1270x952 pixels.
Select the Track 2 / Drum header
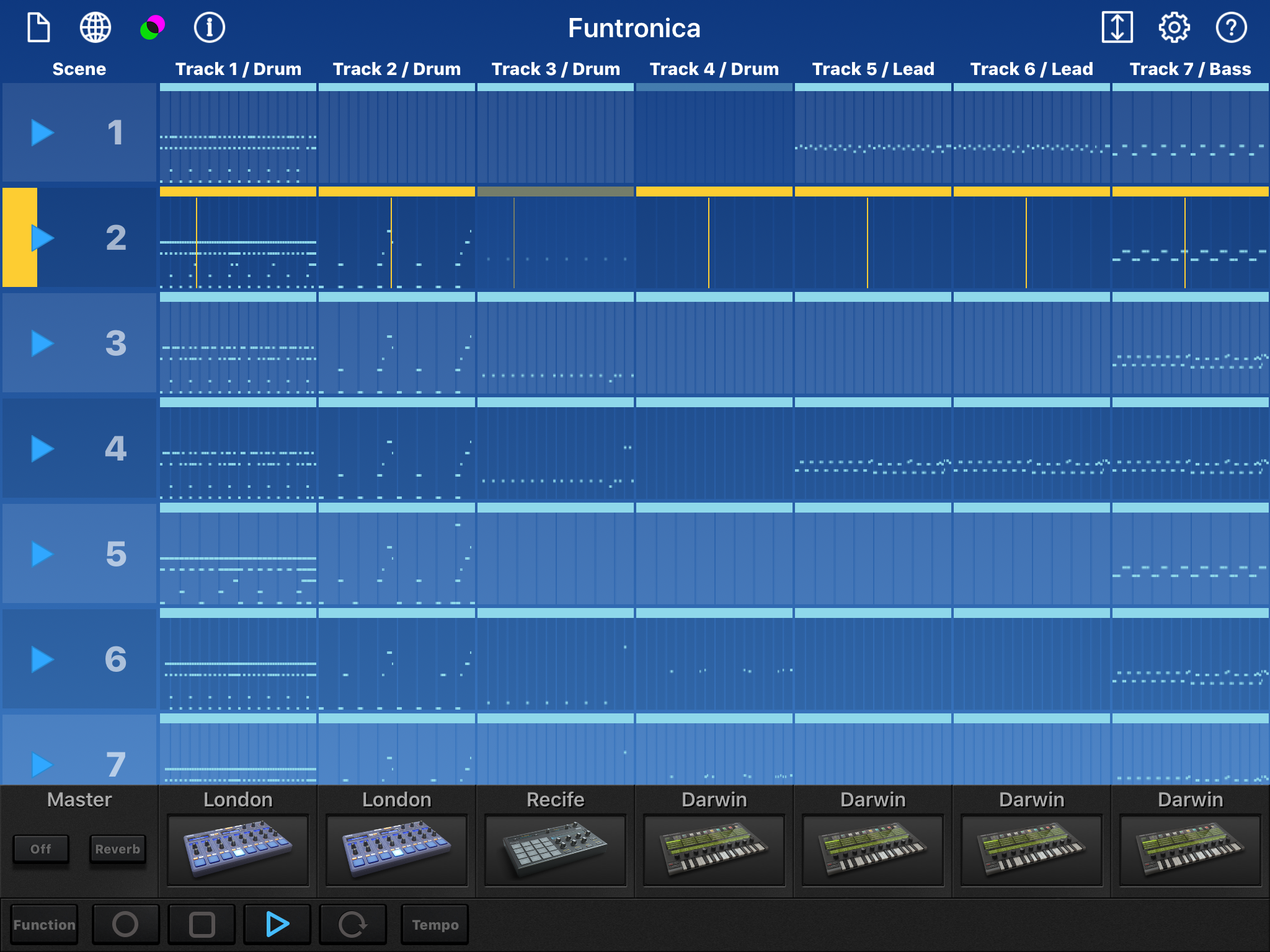[397, 69]
